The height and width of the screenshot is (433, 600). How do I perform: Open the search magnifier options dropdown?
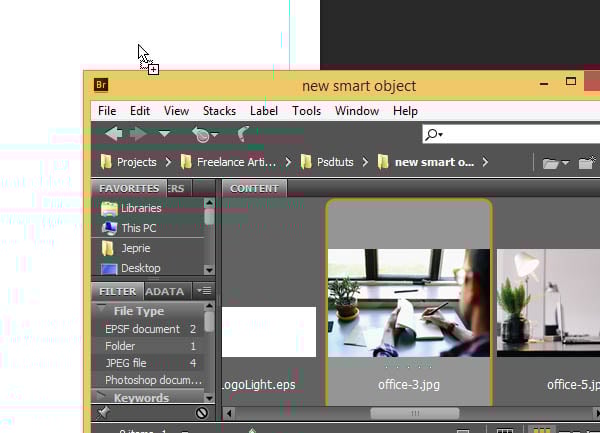click(x=434, y=134)
